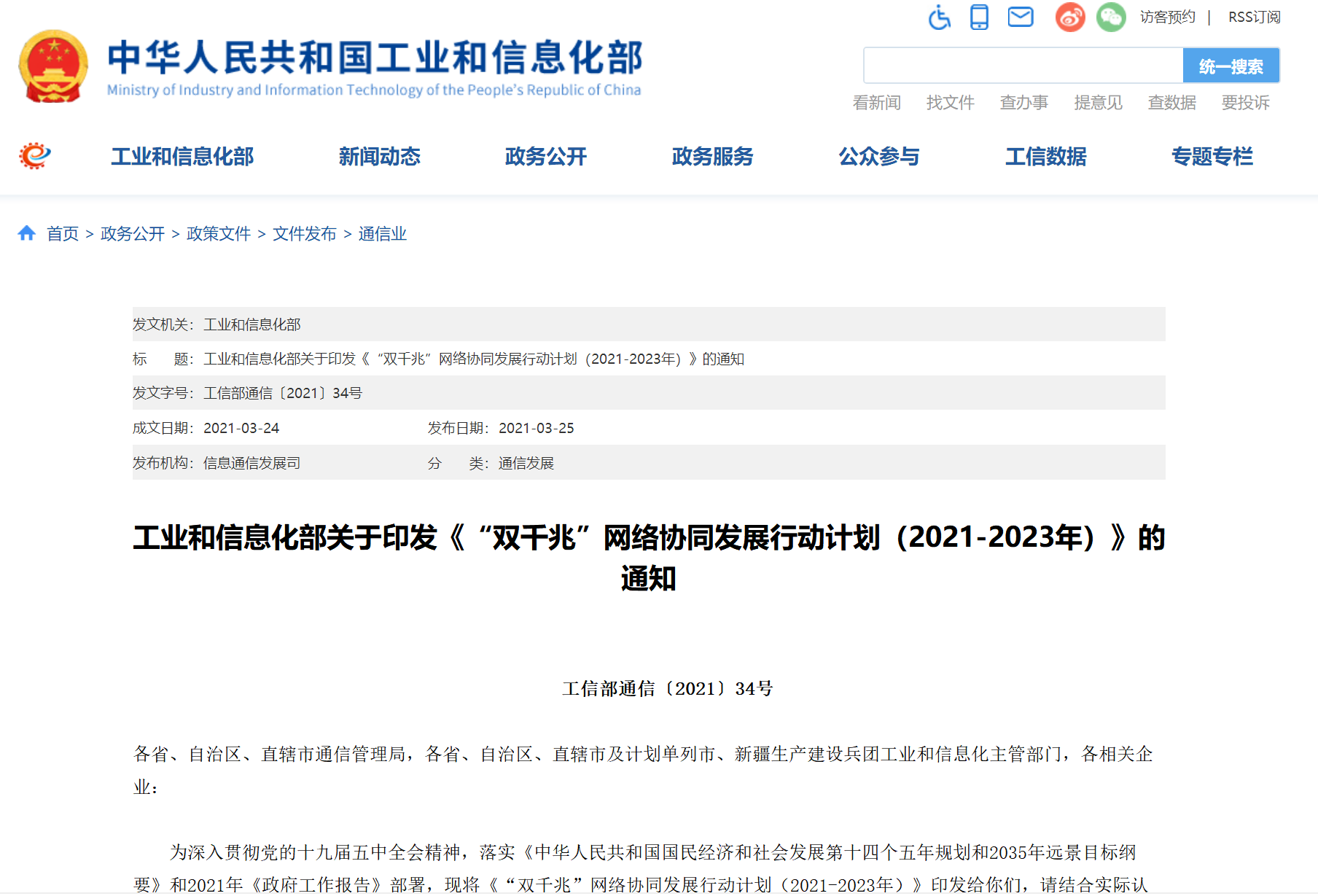Viewport: 1318px width, 896px height.
Task: Open the WeChat social icon
Action: 1110,17
